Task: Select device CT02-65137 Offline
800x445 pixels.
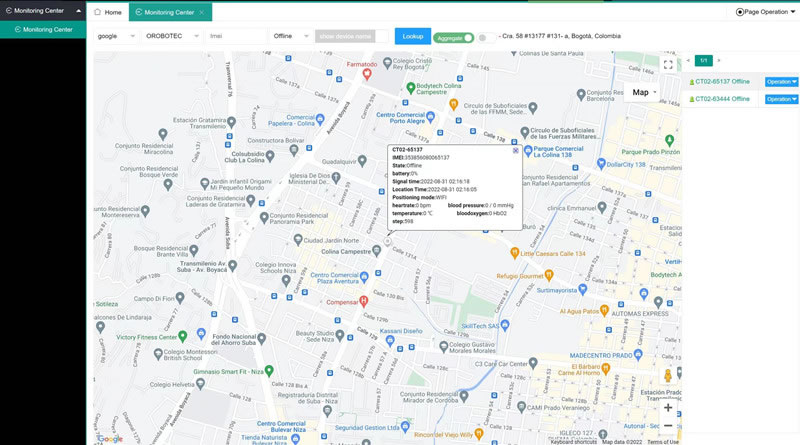Action: point(722,82)
